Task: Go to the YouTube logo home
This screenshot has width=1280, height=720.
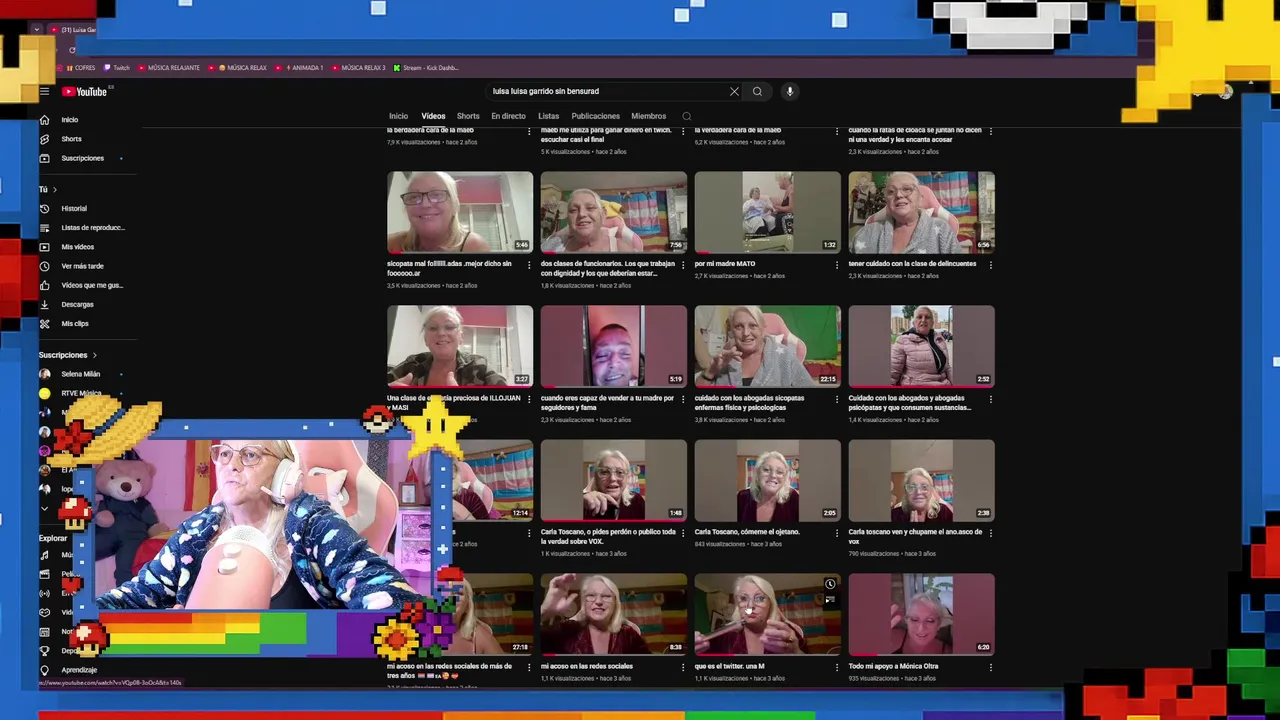Action: (85, 91)
